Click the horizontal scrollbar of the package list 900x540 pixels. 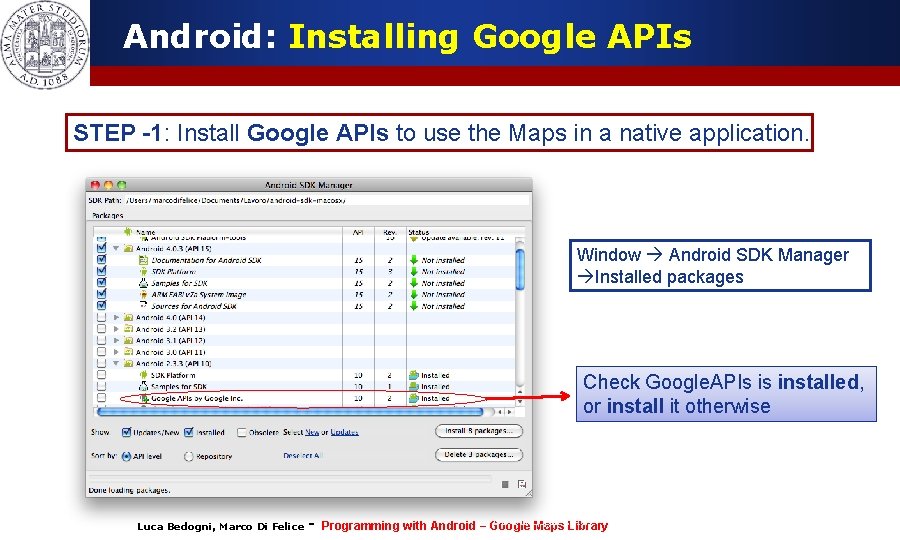coord(290,411)
